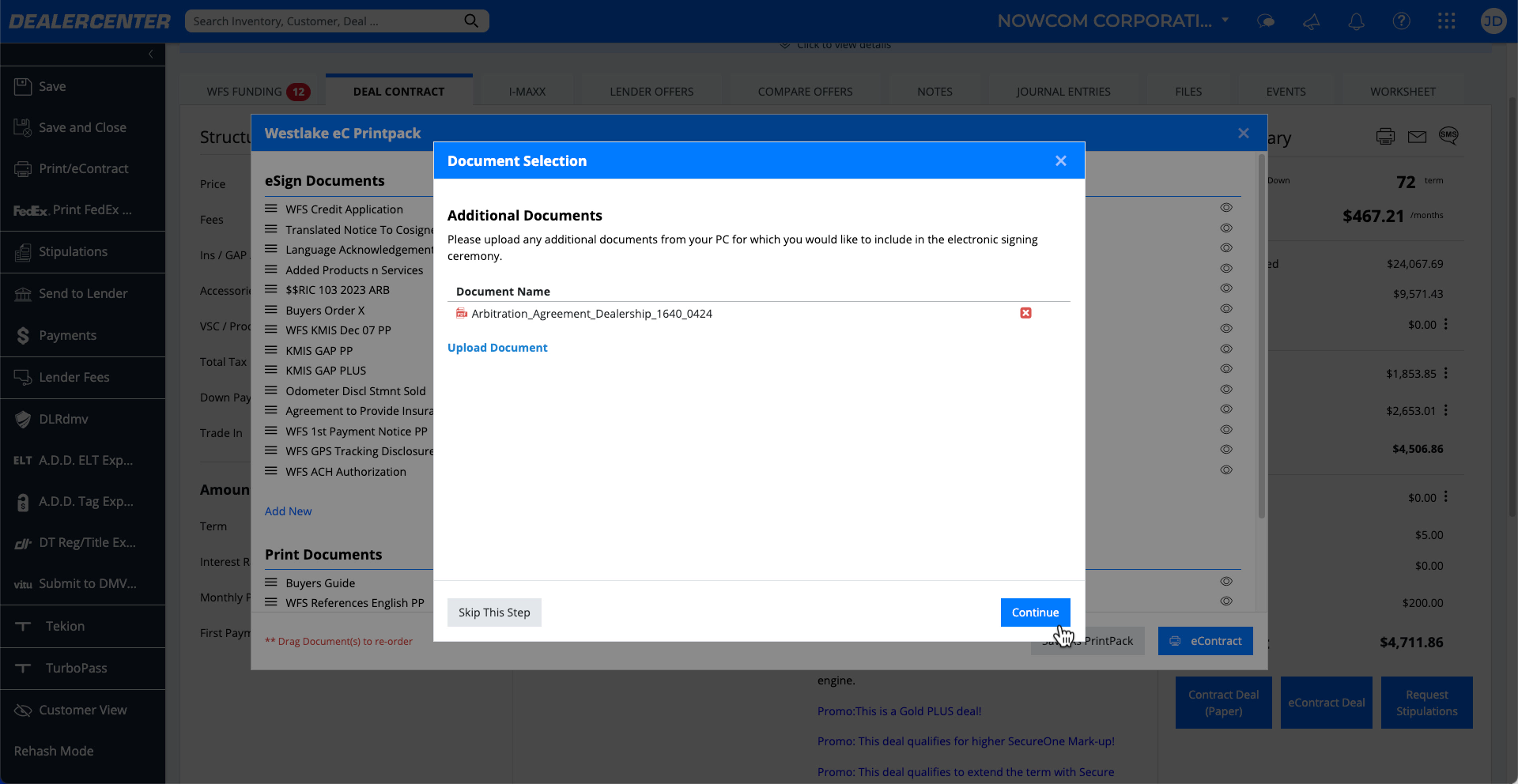Click the Add New link under eSign Documents
This screenshot has height=784, width=1518.
(x=288, y=511)
